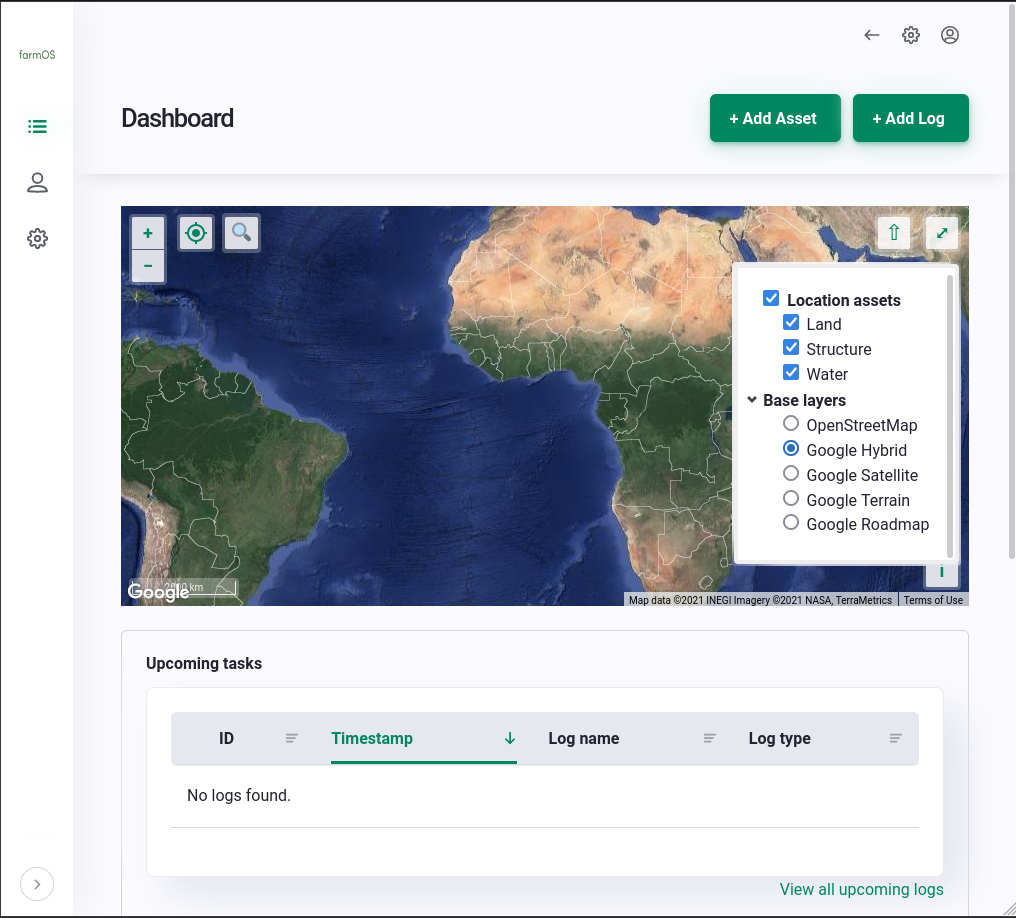Toggle the Structure layer off

[791, 347]
